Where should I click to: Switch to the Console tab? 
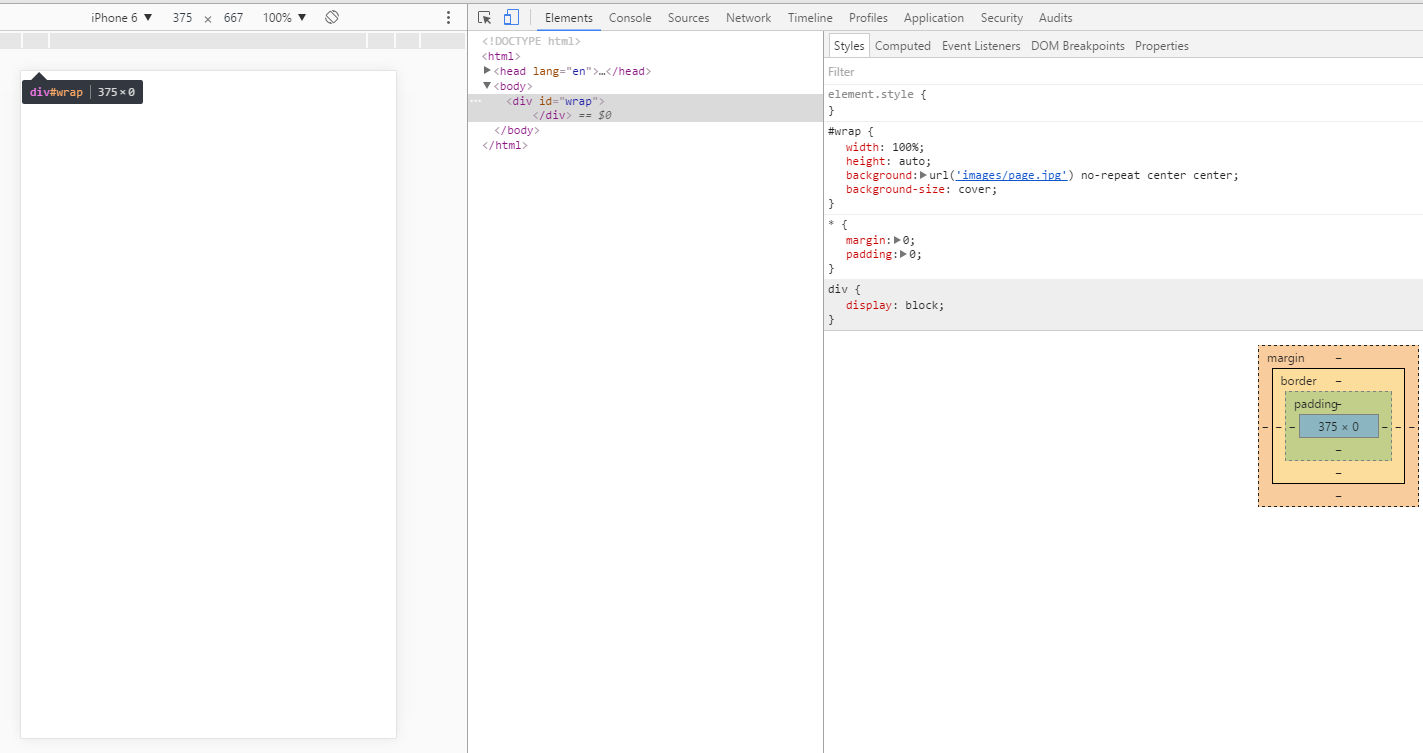[x=630, y=18]
